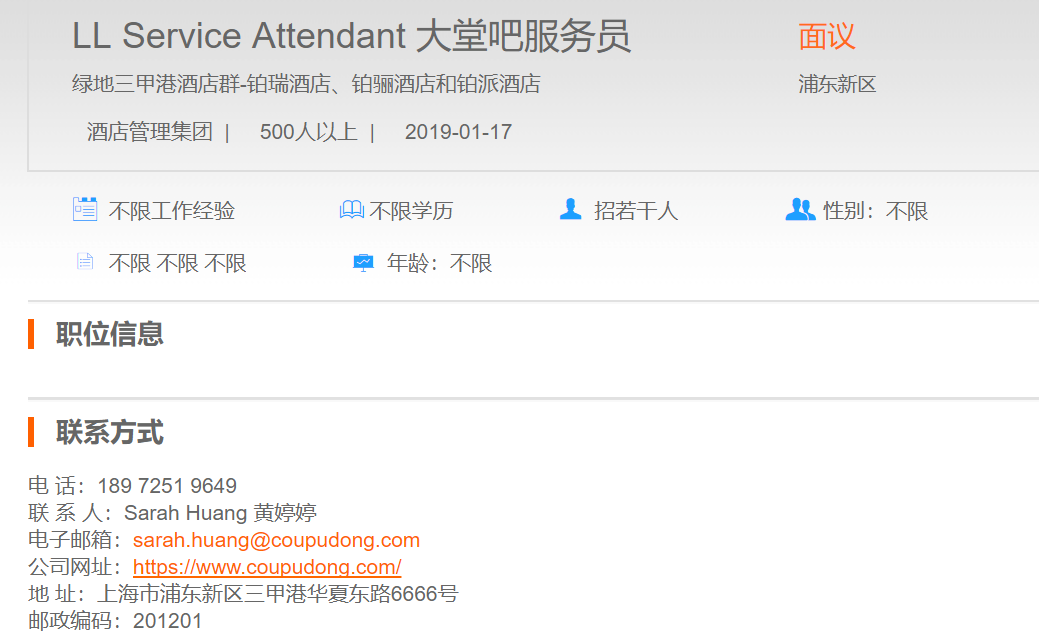Screen dimensions: 1039x635
Task: Click the phone number 189 7251 9649
Action: (167, 486)
